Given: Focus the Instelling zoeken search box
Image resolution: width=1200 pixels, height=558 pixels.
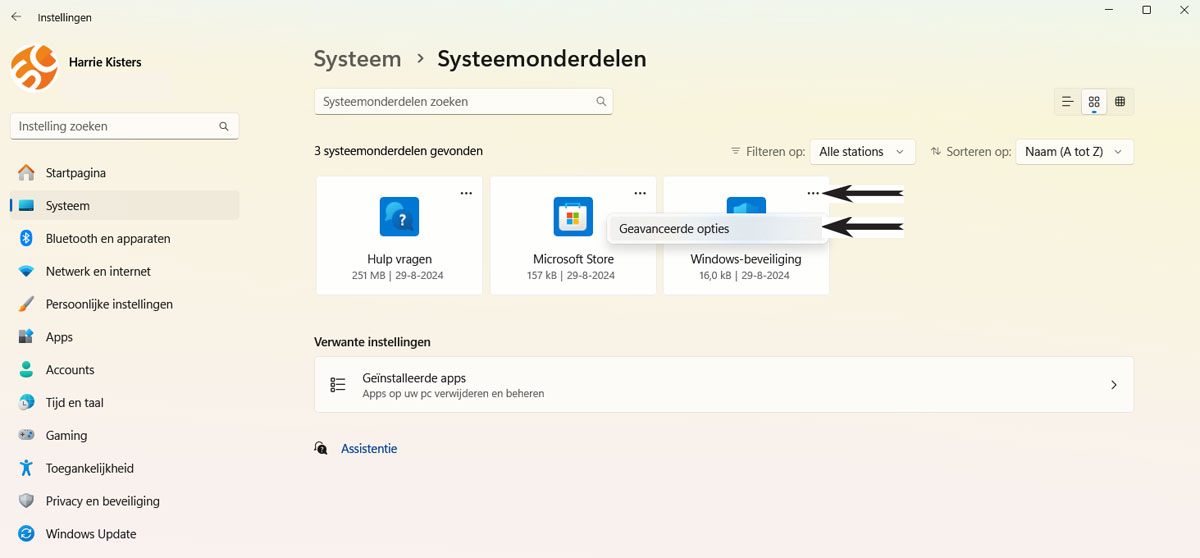Looking at the screenshot, I should click(124, 127).
